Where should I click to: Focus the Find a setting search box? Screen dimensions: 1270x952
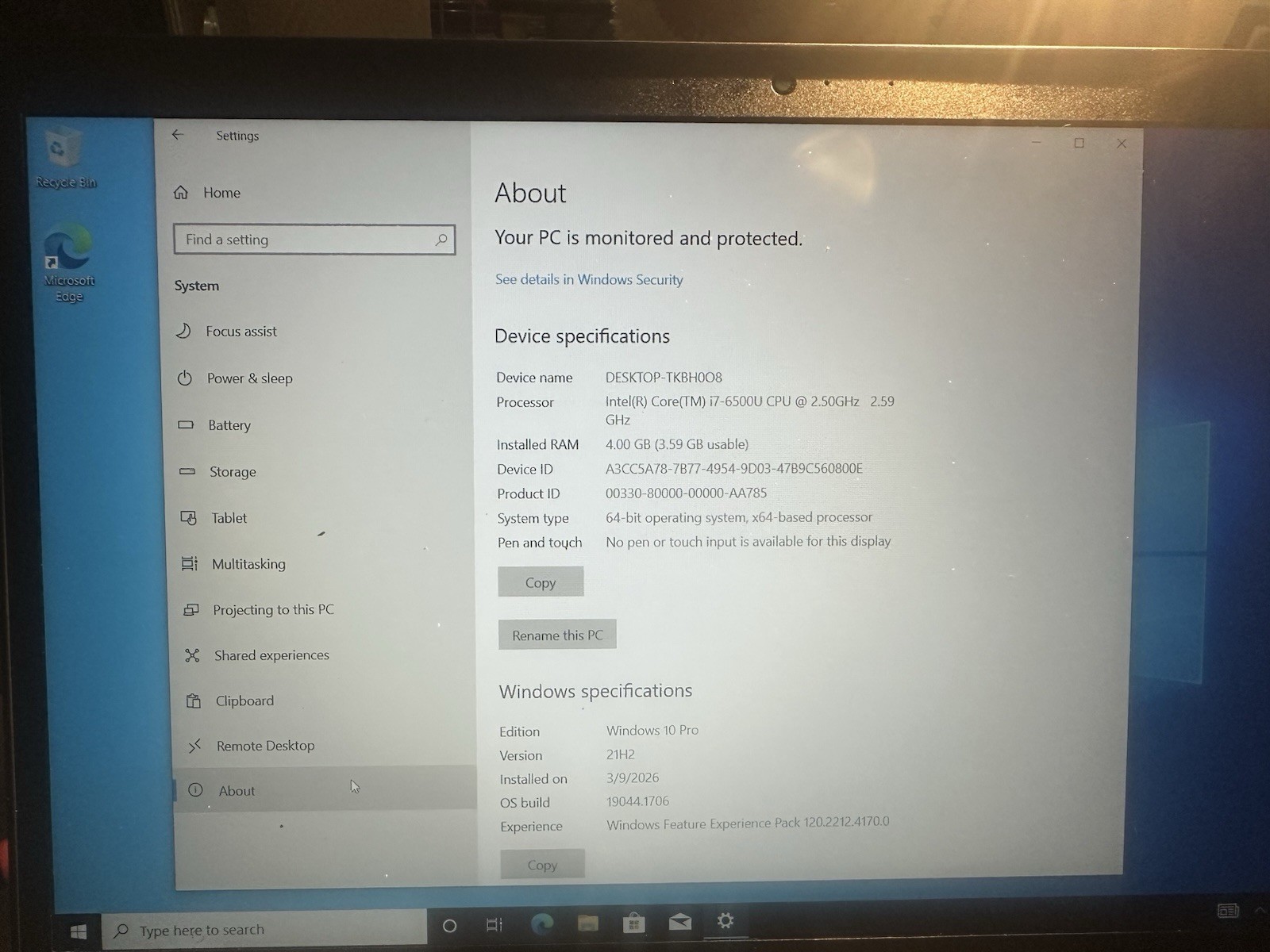coord(314,240)
